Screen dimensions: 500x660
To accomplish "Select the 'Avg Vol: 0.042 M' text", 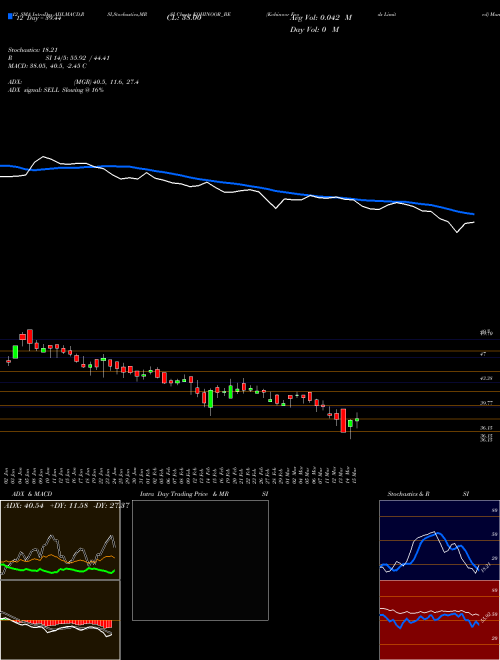I will pyautogui.click(x=321, y=18).
